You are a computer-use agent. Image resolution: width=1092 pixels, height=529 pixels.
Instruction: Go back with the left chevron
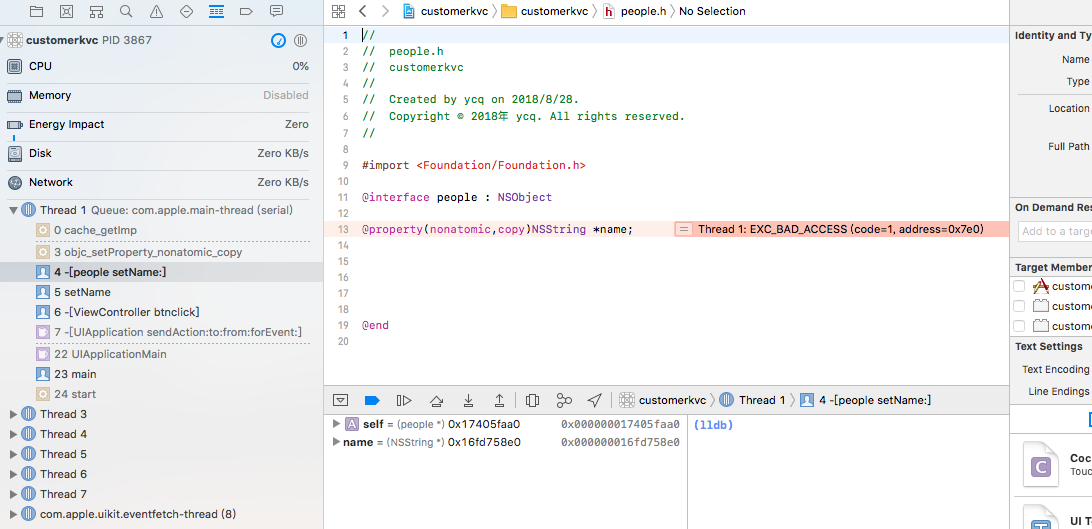(x=362, y=11)
